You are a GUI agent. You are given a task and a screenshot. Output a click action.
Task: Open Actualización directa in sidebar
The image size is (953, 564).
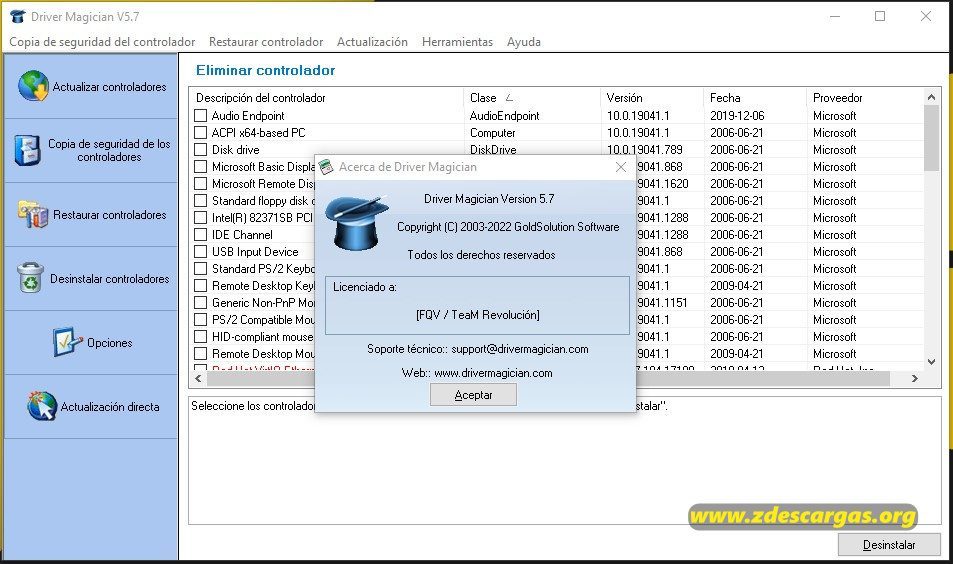[x=91, y=407]
